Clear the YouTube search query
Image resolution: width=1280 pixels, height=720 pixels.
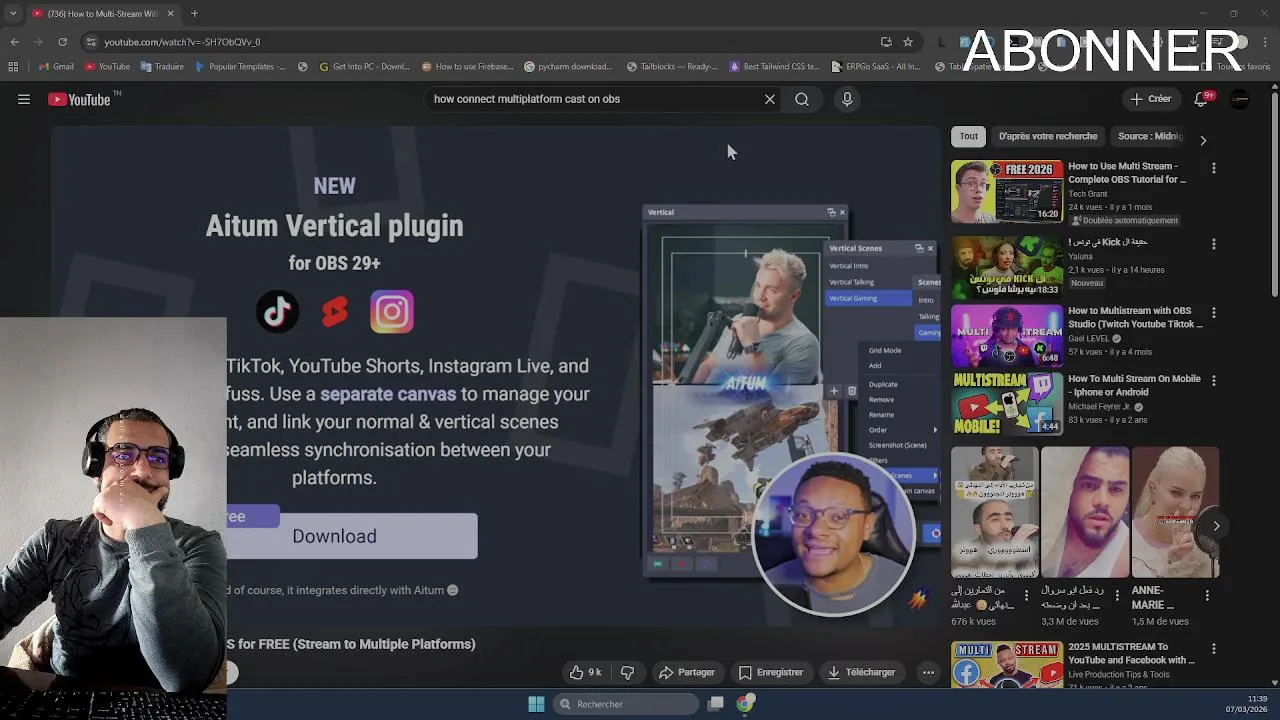point(770,99)
